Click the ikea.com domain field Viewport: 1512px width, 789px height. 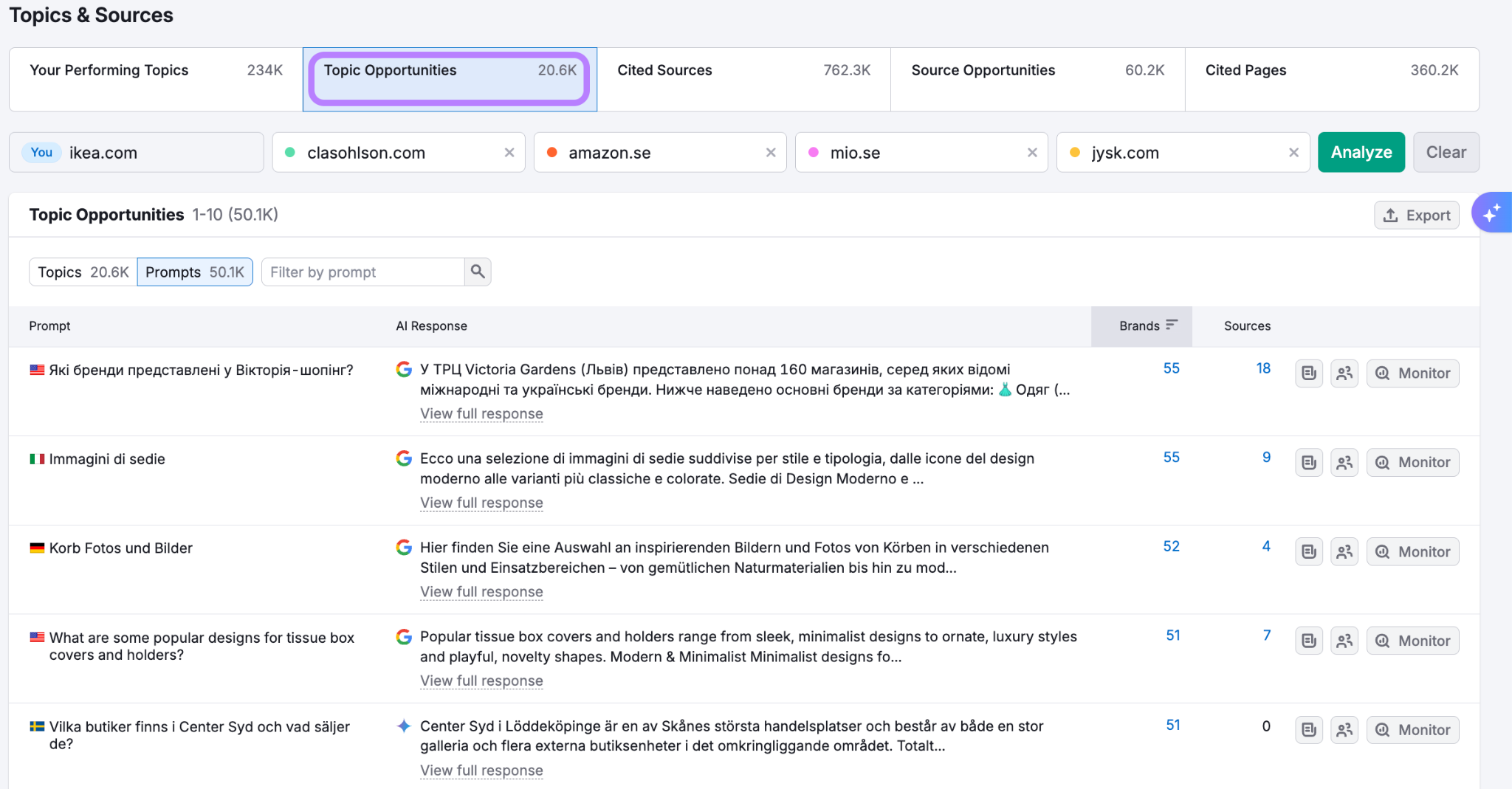coord(137,153)
